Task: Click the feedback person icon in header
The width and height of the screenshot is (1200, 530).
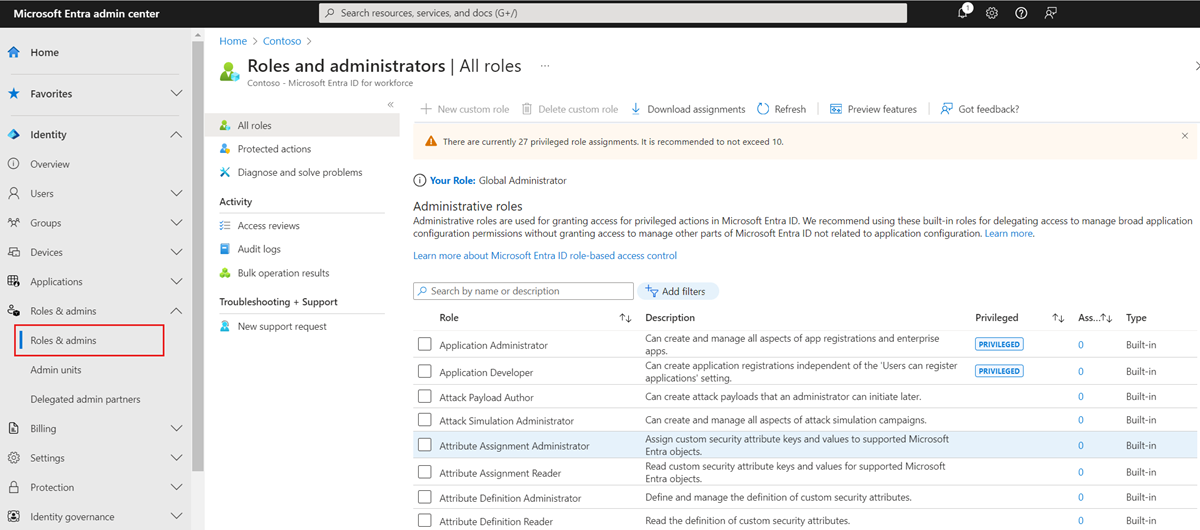Action: [1050, 13]
